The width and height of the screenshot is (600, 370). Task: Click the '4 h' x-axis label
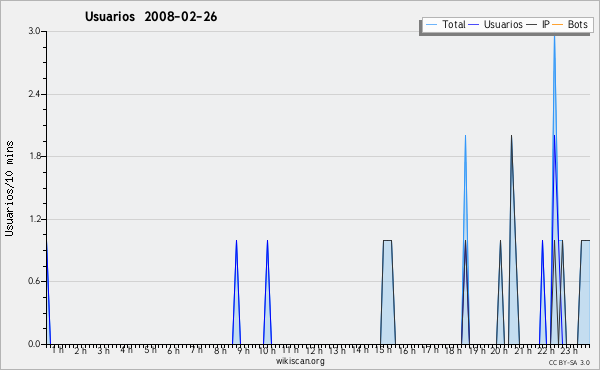tap(127, 350)
